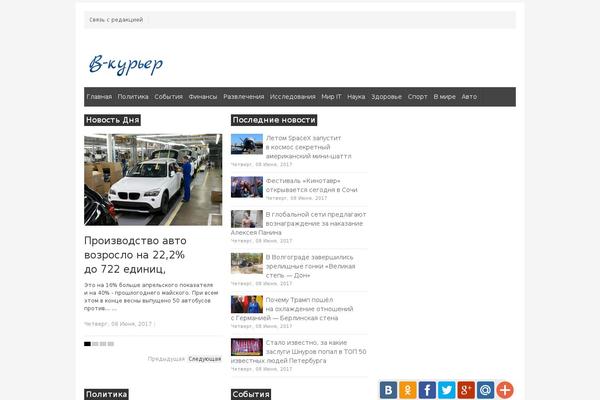
Task: Open the SpaceX article thumbnail
Action: 247,144
